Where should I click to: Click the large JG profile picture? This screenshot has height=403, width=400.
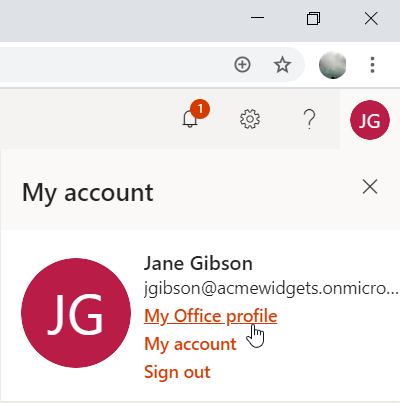(76, 313)
